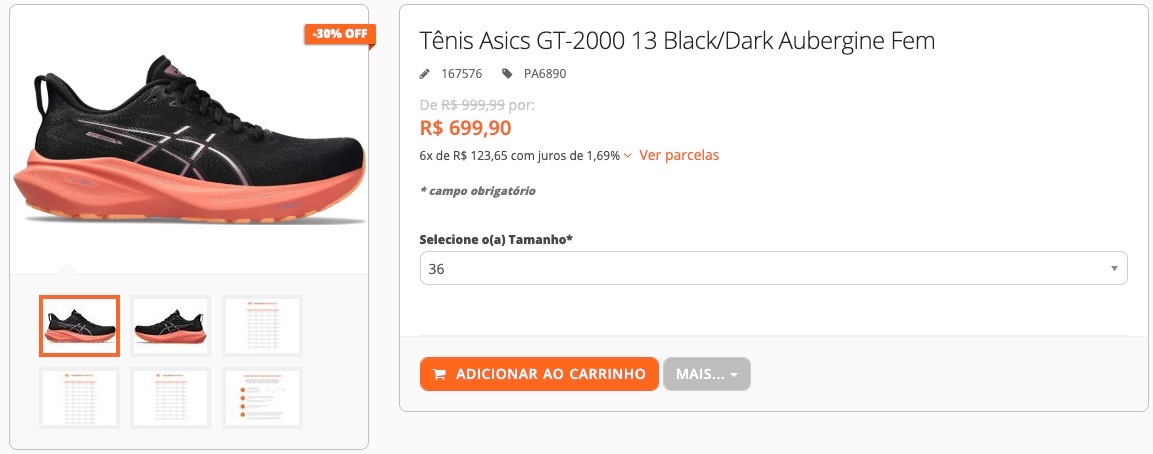The image size is (1153, 454).
Task: Click the pencil icon beside code 167576
Action: point(425,73)
